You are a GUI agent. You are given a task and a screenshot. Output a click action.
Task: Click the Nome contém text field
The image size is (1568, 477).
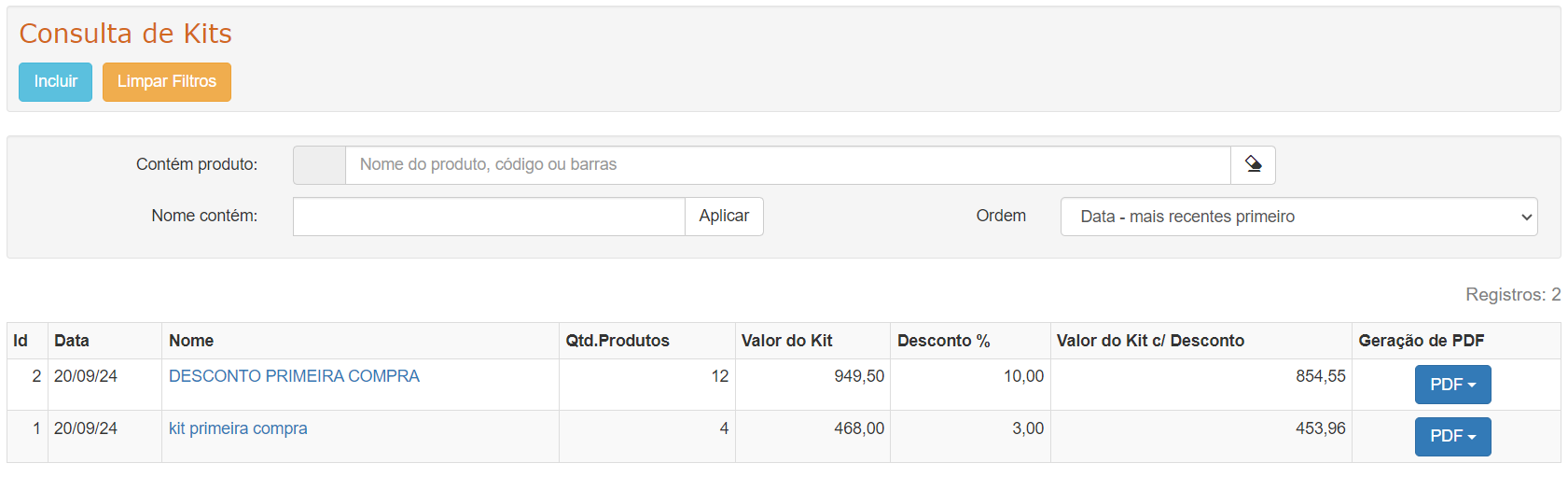click(x=489, y=217)
